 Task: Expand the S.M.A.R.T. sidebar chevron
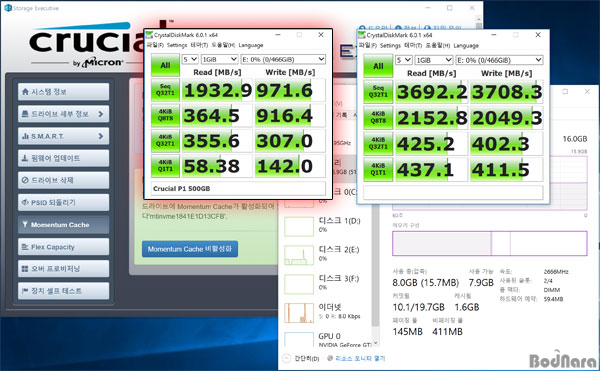101,136
